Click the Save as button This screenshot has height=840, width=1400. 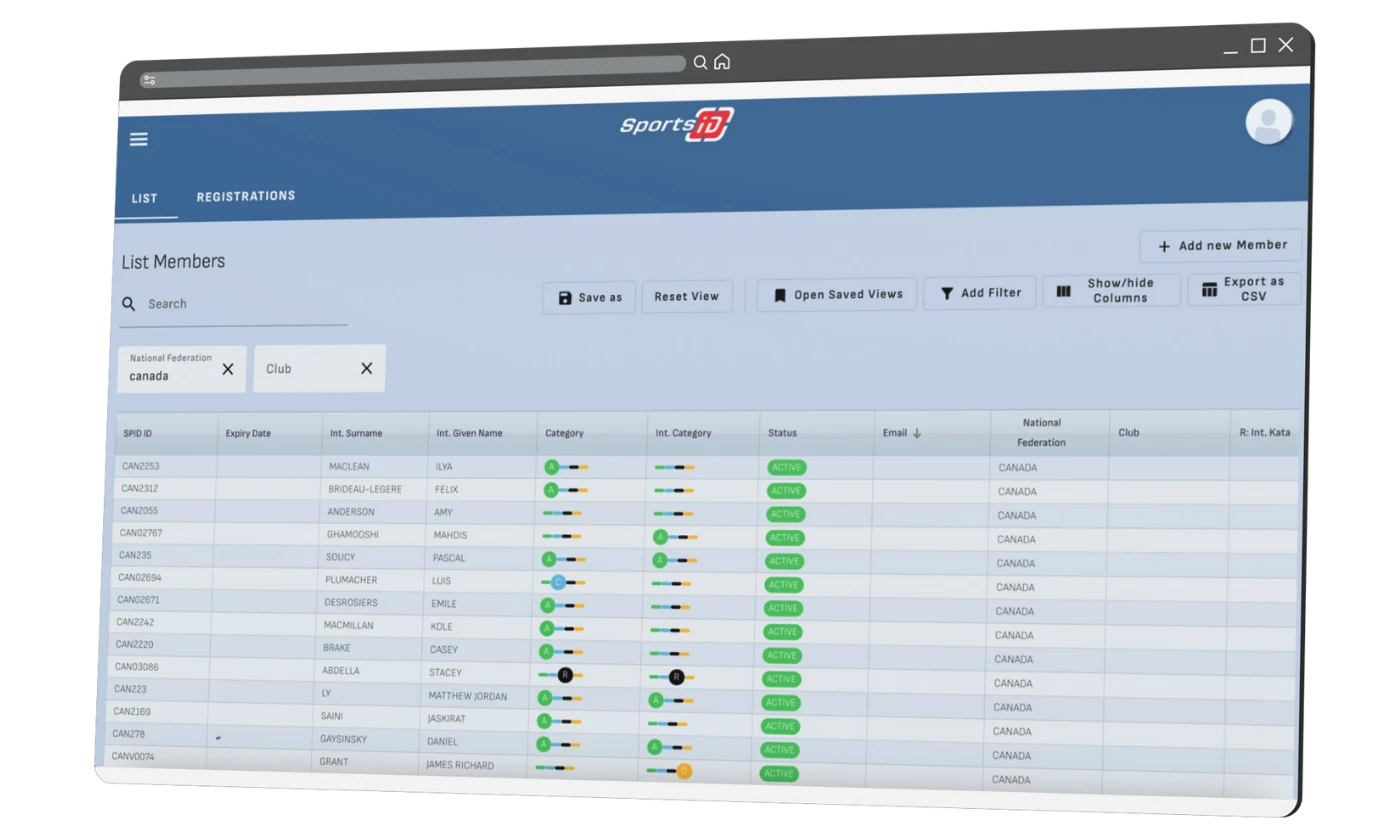tap(589, 297)
